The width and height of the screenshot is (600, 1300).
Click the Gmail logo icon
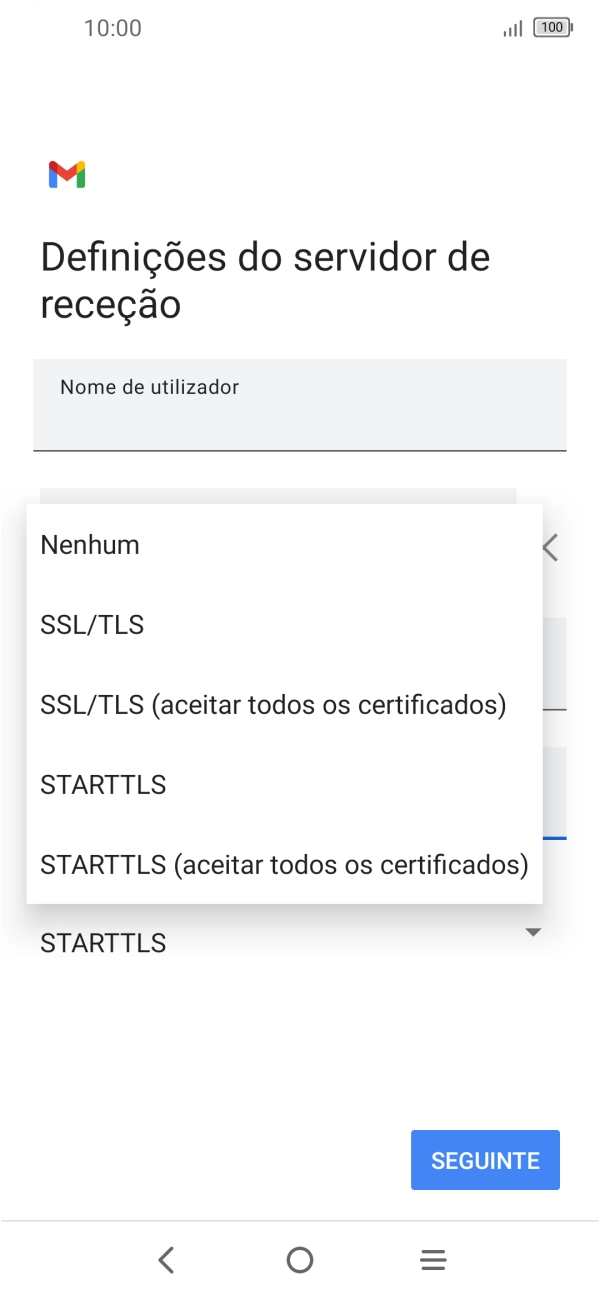click(x=66, y=173)
